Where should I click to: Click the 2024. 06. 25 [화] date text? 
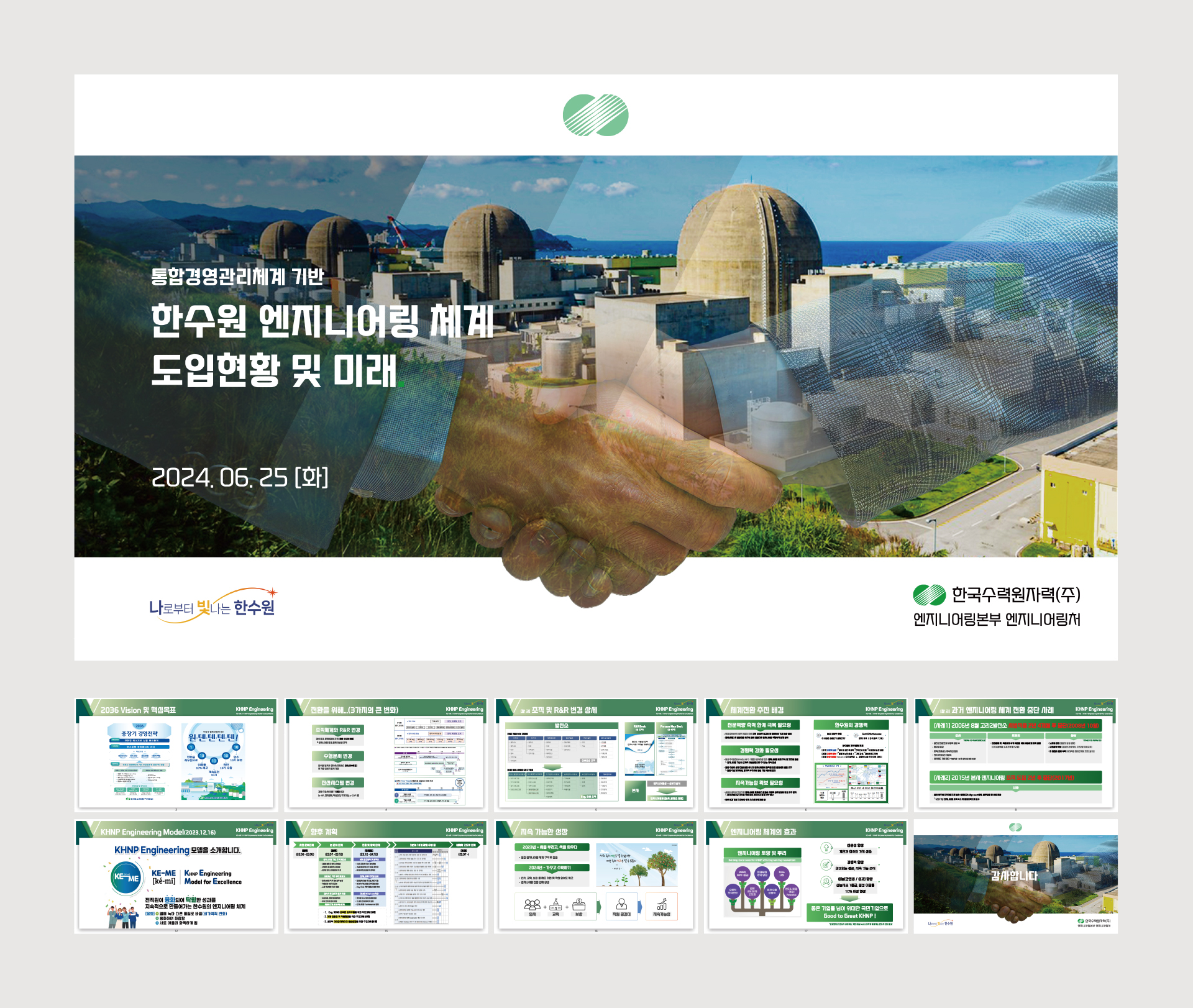click(x=240, y=477)
